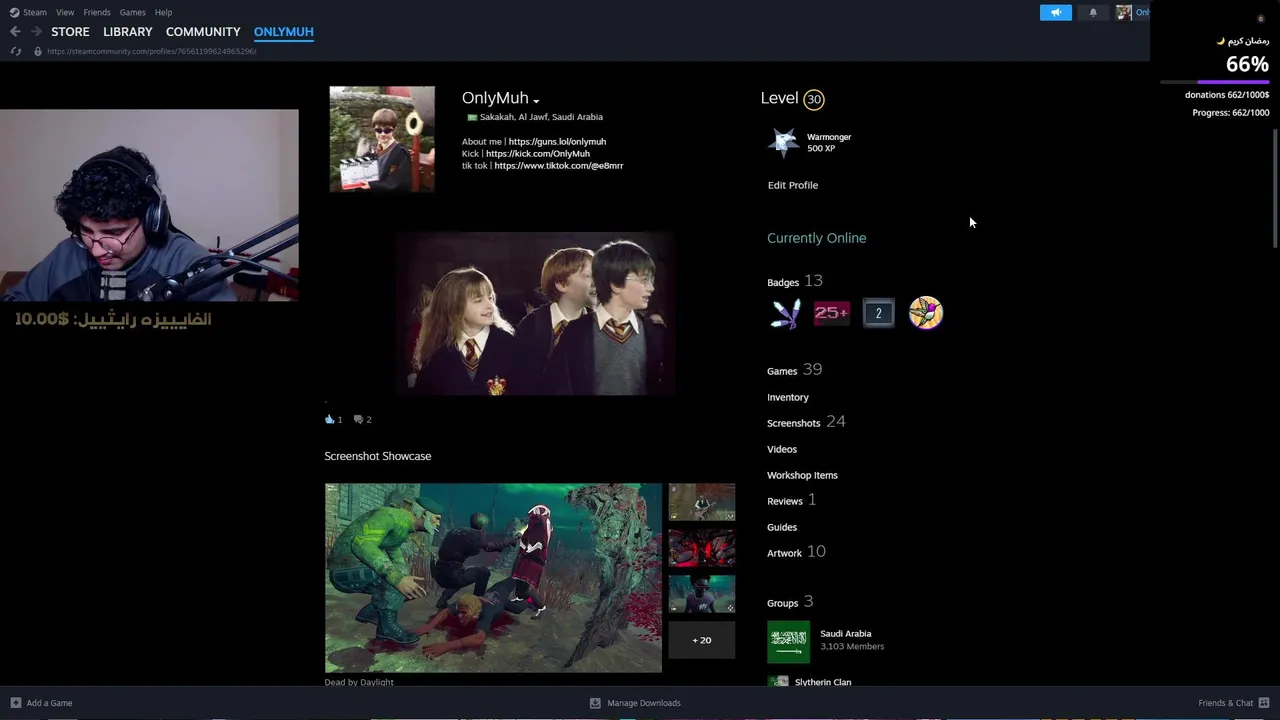Open the large Dead by Daylight screenshot
The width and height of the screenshot is (1280, 720).
coord(493,578)
